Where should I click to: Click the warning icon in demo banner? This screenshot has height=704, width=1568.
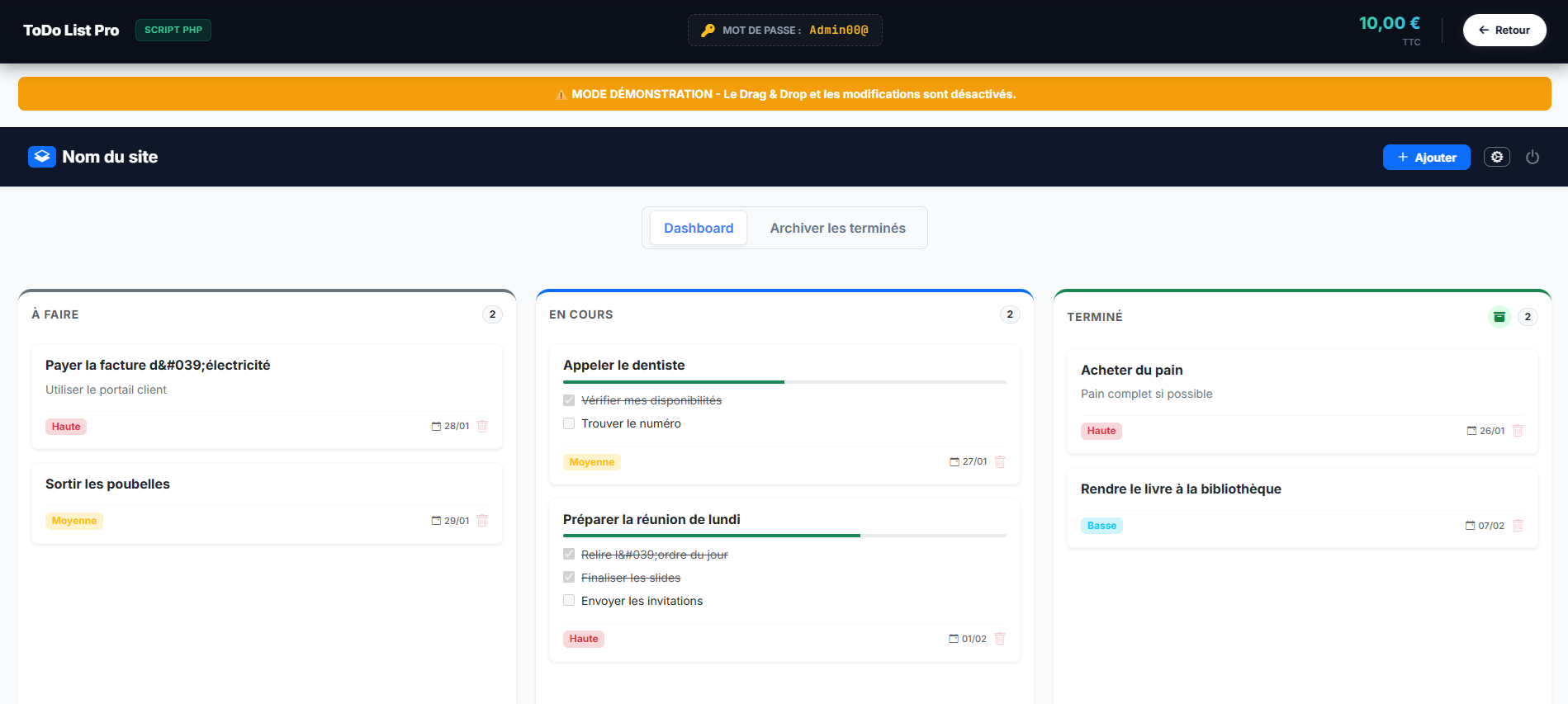[x=561, y=94]
